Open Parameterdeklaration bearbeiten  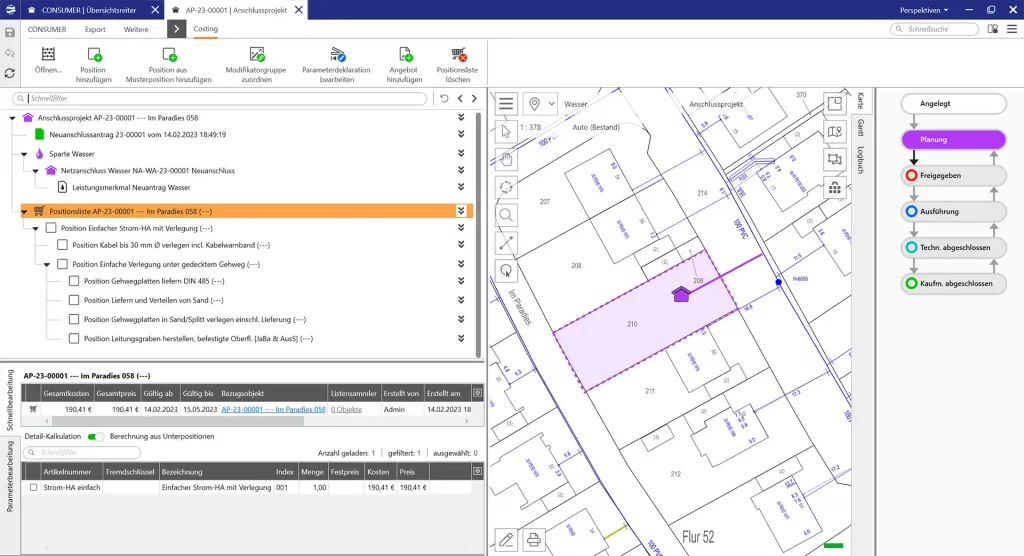336,56
